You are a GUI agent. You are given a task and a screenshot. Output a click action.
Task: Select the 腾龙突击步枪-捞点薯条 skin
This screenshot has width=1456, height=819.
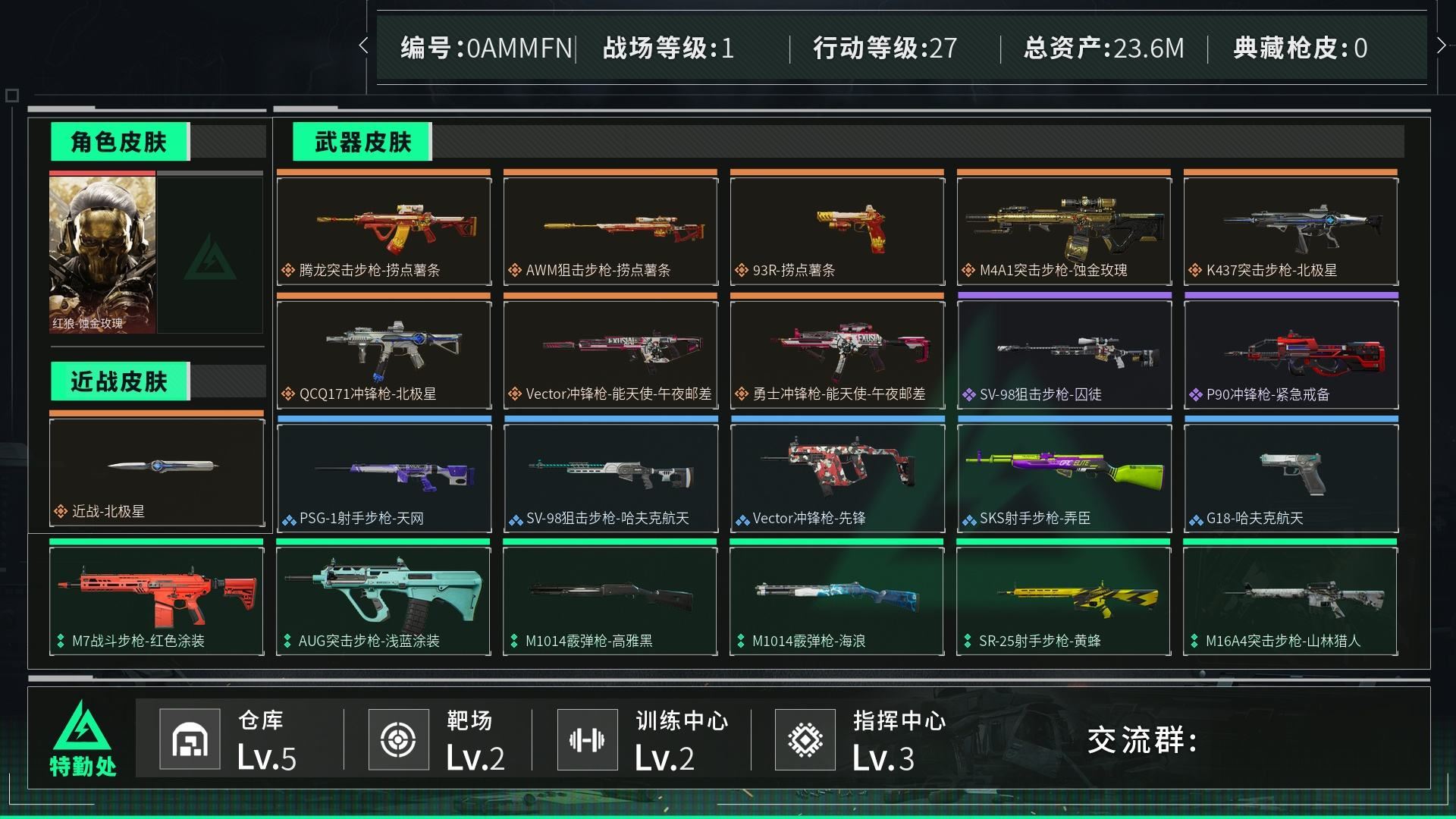(x=384, y=231)
